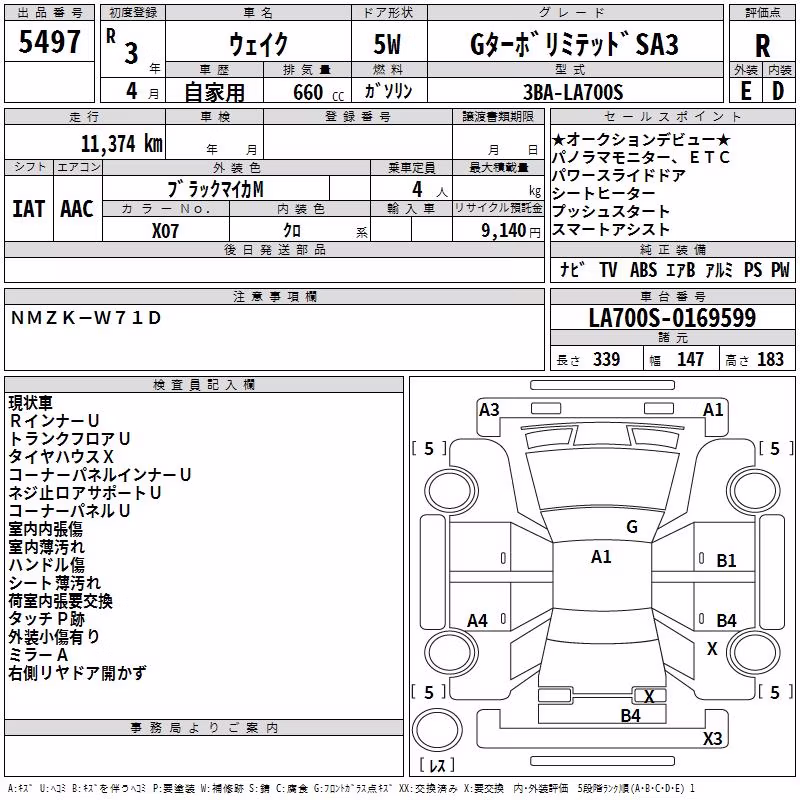
Task: Select ナビ in genuine equipment
Action: pyautogui.click(x=572, y=269)
